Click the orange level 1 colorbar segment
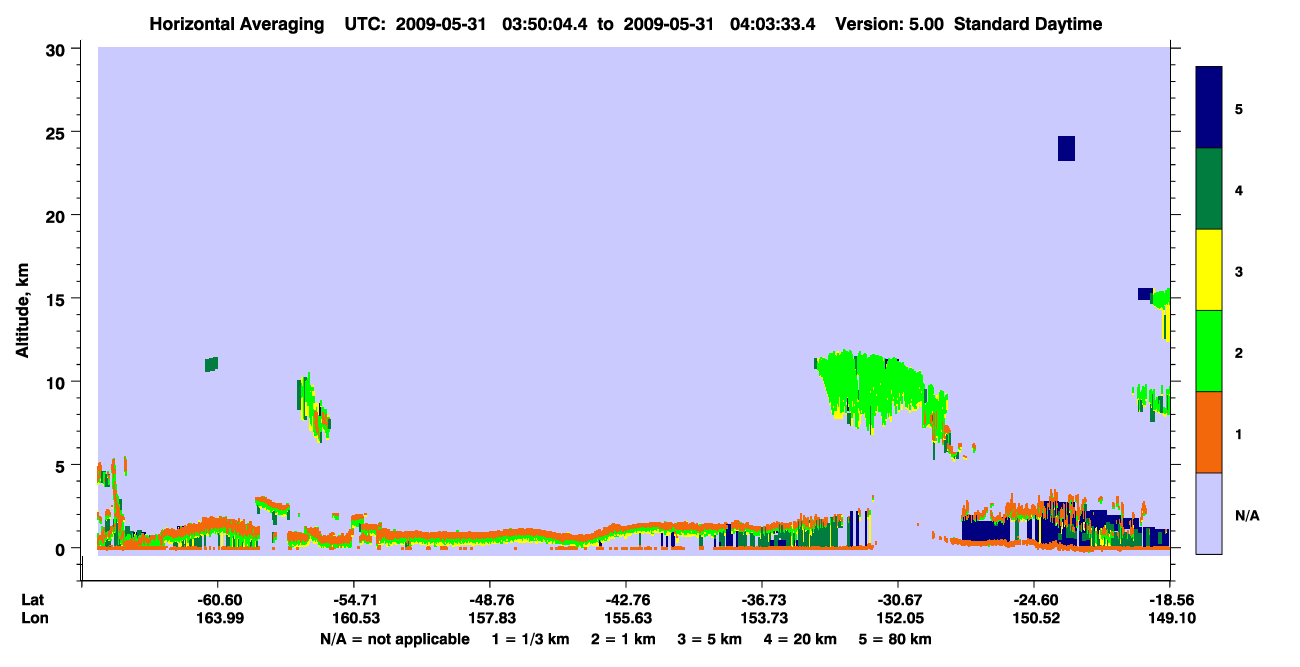The width and height of the screenshot is (1300, 667). (1209, 432)
